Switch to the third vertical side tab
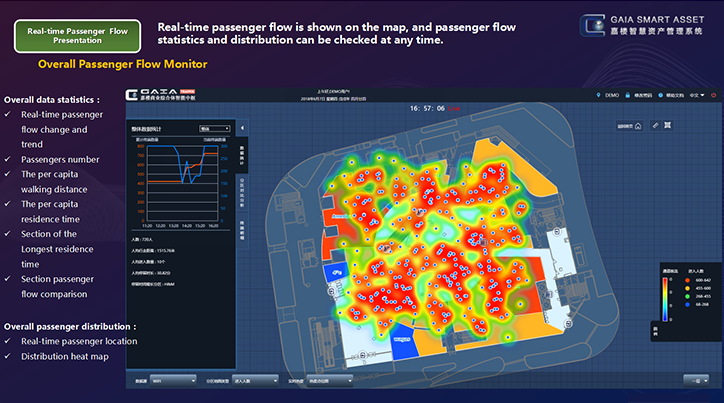The width and height of the screenshot is (724, 403). point(241,224)
